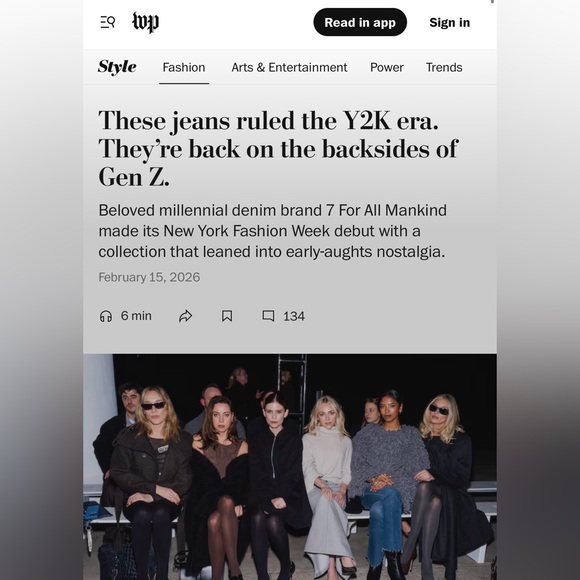Click the Read in app button
The width and height of the screenshot is (580, 580).
point(360,22)
